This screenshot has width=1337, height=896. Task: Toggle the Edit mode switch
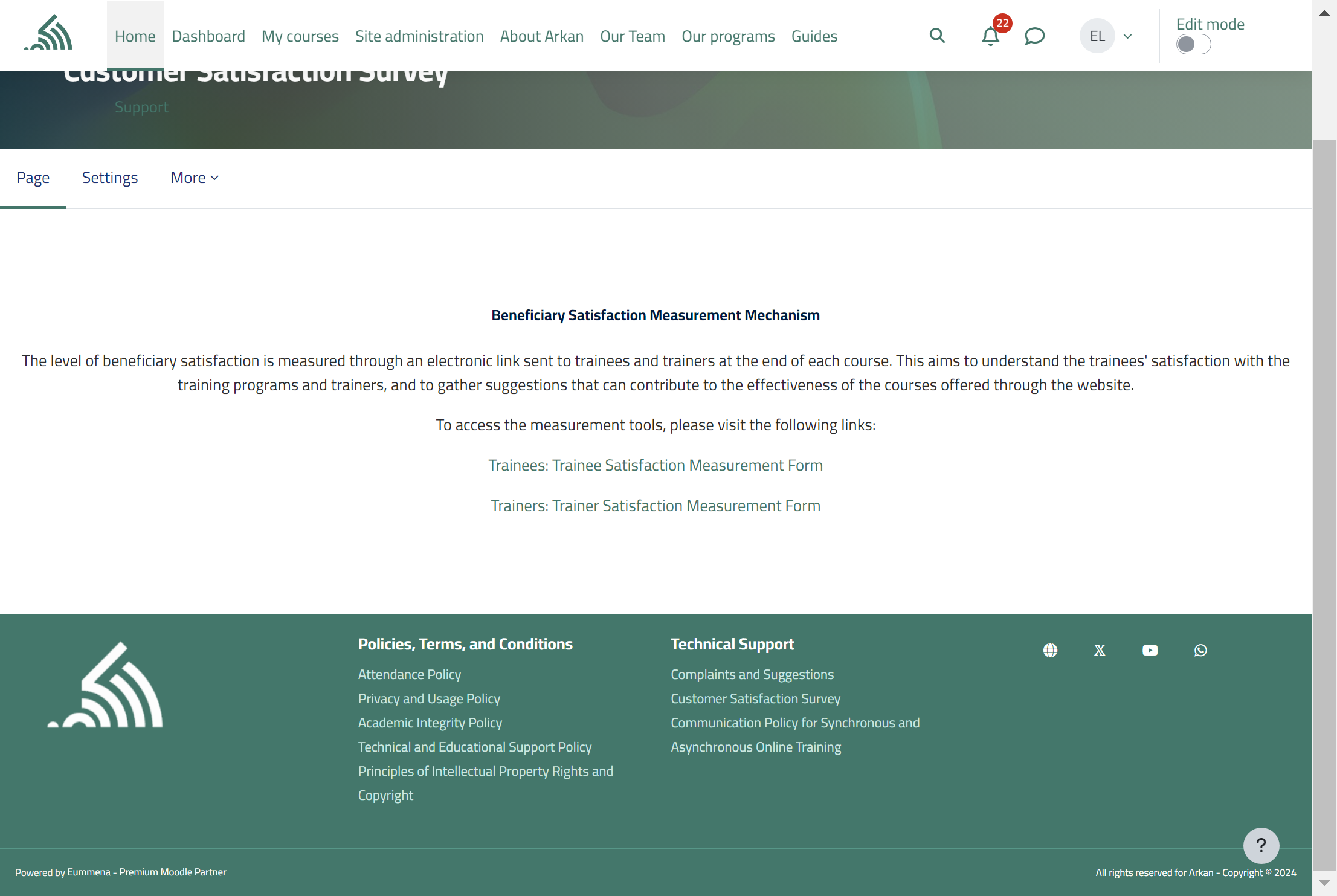click(x=1193, y=44)
